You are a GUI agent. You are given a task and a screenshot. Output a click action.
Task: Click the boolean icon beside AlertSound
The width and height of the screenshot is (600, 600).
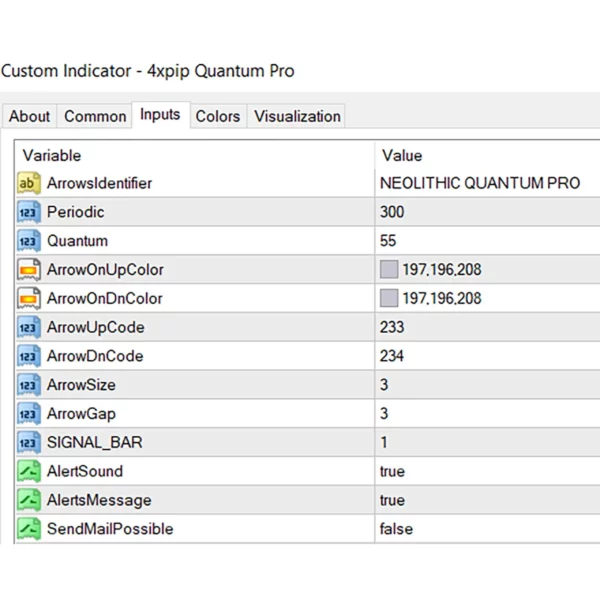(28, 471)
